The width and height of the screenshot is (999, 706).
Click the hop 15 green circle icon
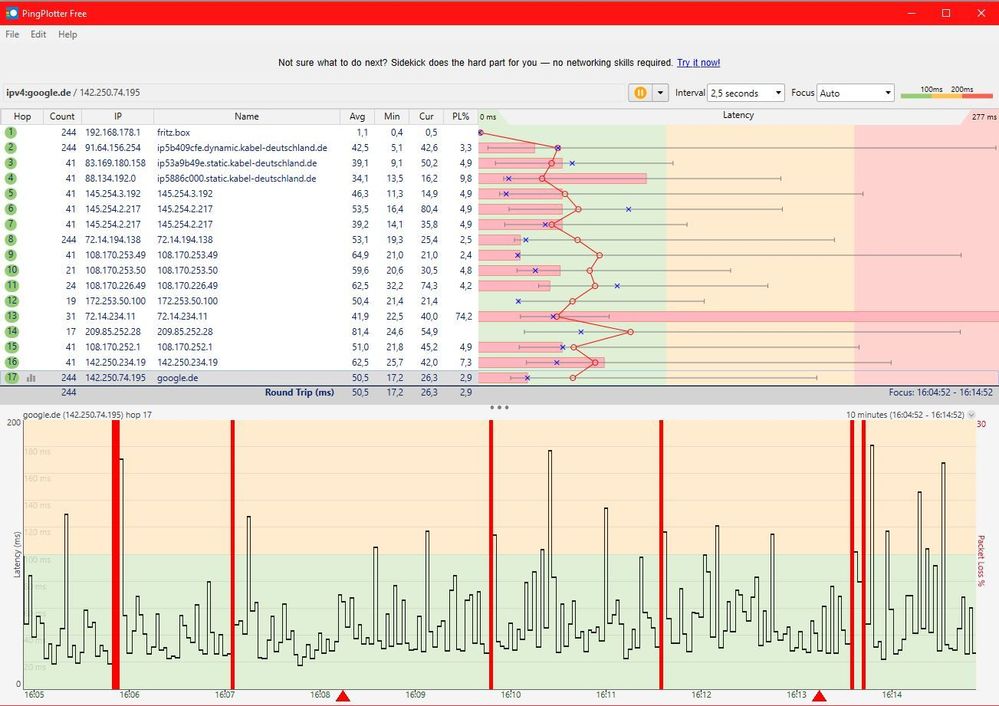[x=11, y=347]
